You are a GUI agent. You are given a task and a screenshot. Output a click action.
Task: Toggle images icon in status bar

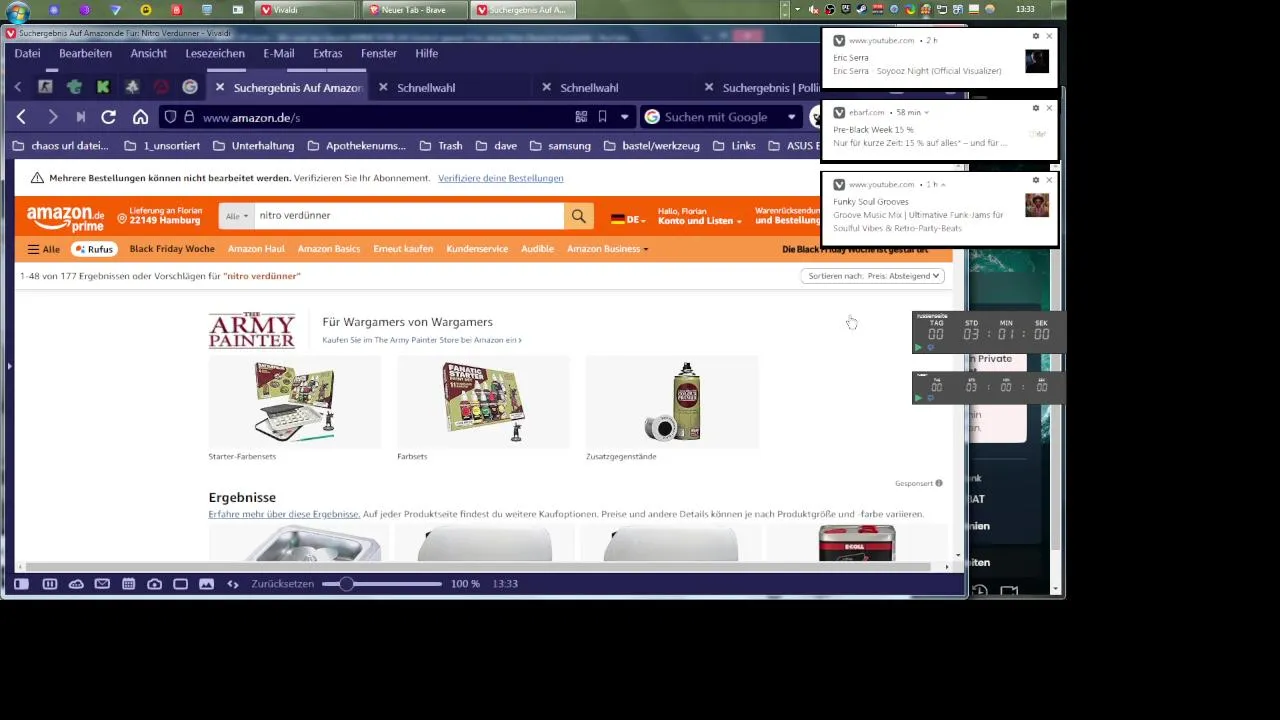coord(206,584)
